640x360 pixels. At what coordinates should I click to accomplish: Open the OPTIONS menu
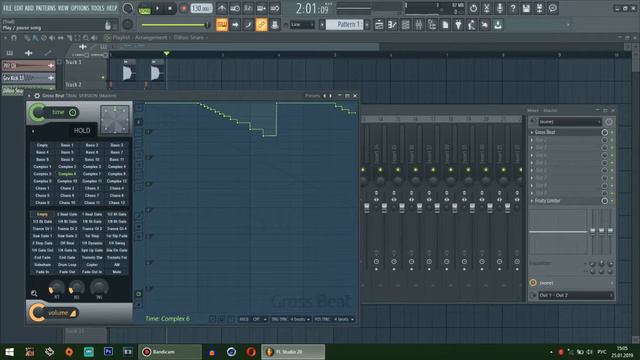tap(80, 8)
